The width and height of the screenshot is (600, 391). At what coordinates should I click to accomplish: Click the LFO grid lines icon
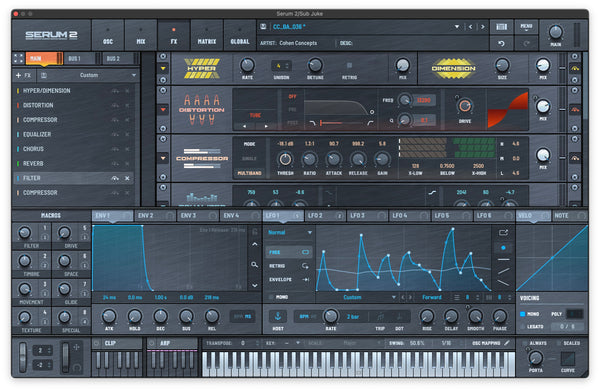tap(457, 297)
